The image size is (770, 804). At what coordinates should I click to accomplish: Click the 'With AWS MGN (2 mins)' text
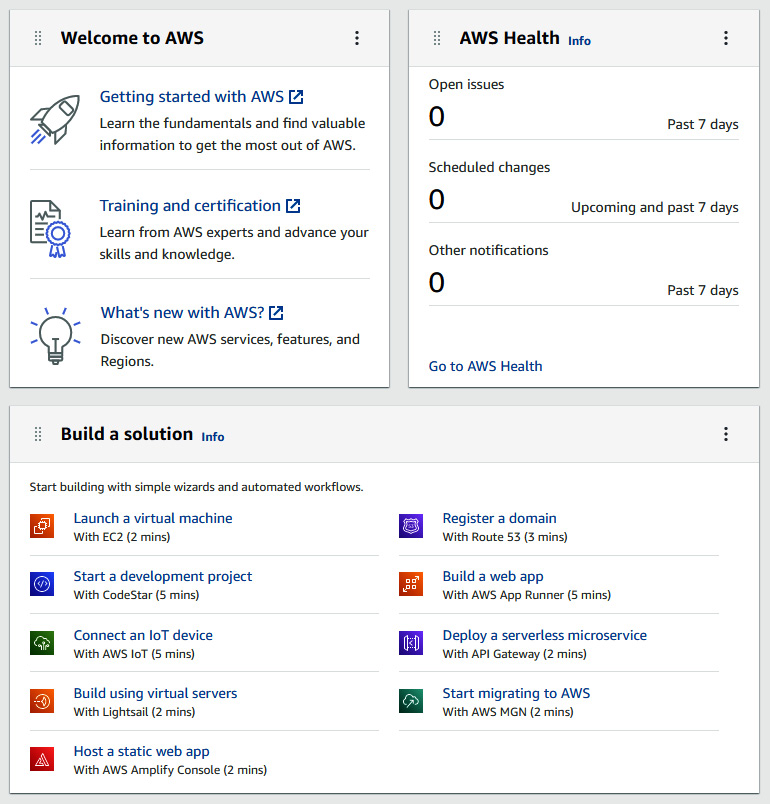508,712
